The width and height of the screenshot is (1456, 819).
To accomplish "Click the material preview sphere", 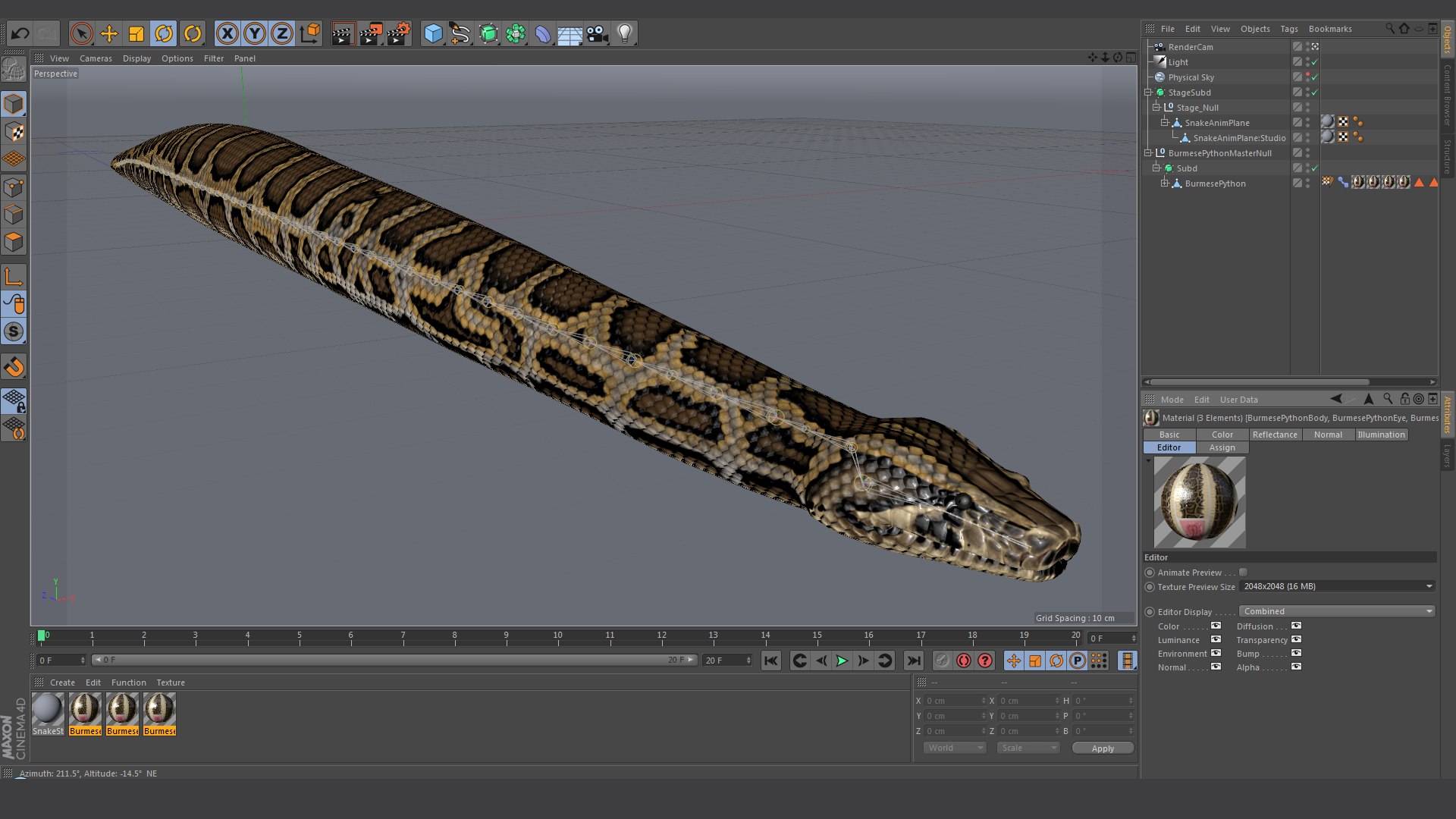I will [1200, 502].
